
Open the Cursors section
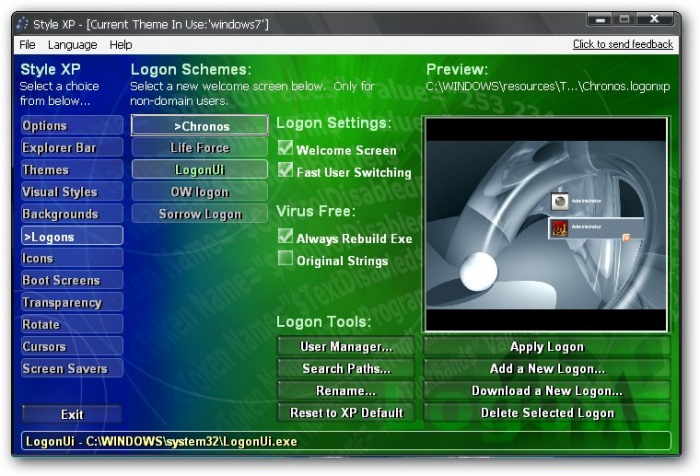pyautogui.click(x=72, y=347)
